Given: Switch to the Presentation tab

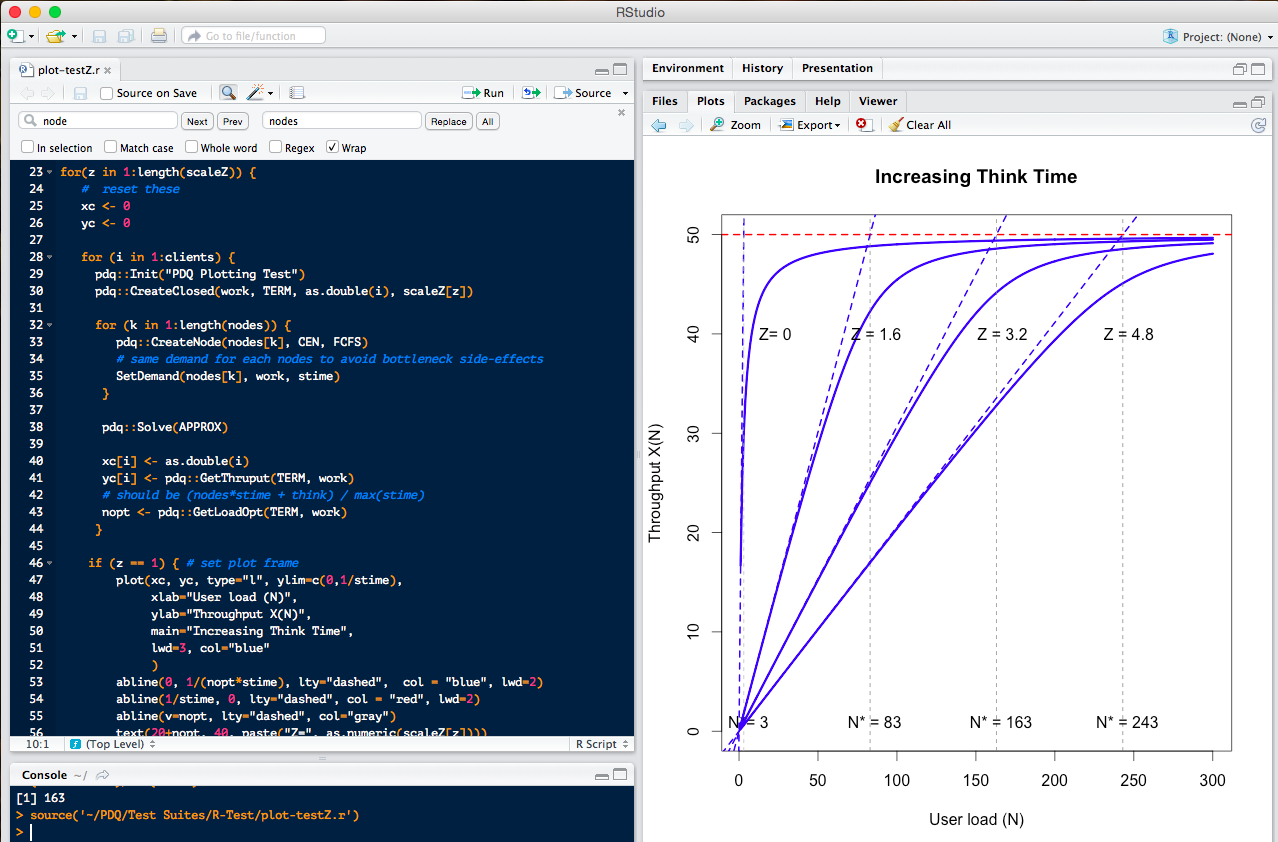Looking at the screenshot, I should pos(837,68).
